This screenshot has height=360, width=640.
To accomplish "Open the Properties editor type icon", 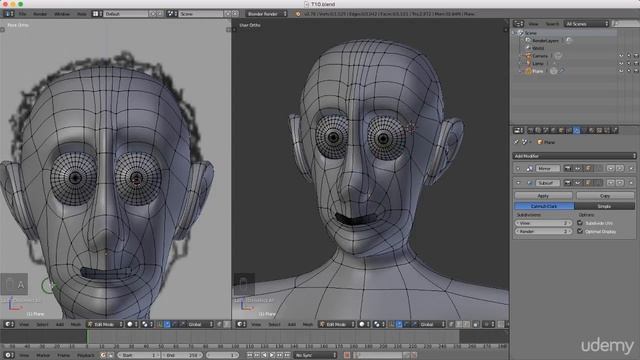I will [518, 130].
